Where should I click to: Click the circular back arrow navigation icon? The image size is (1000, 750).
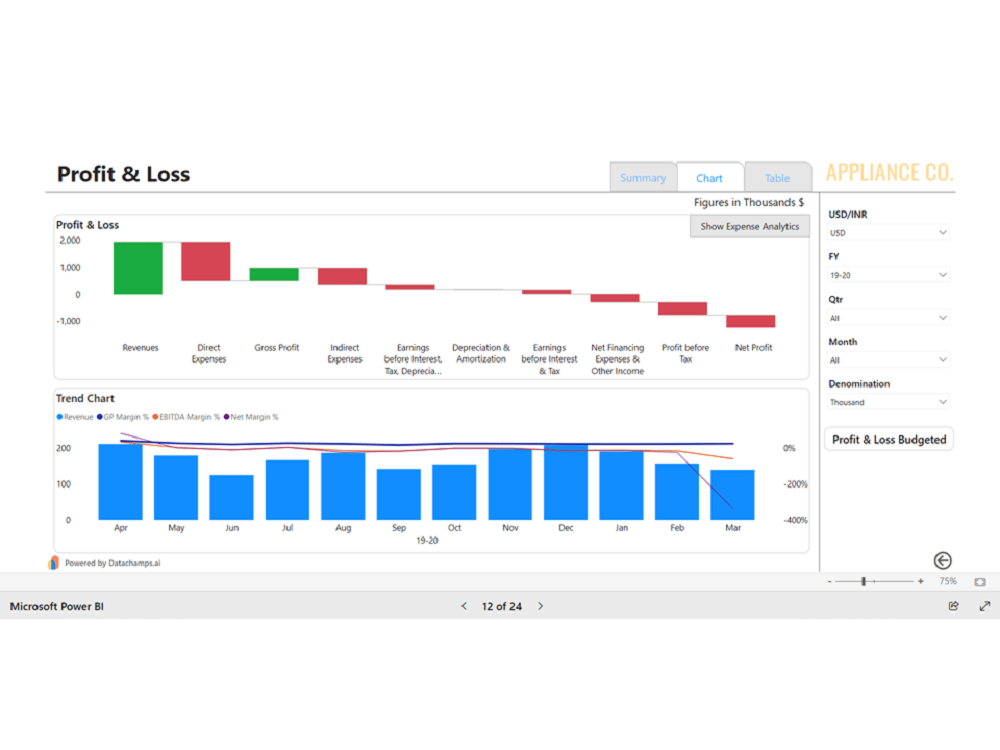click(x=941, y=560)
